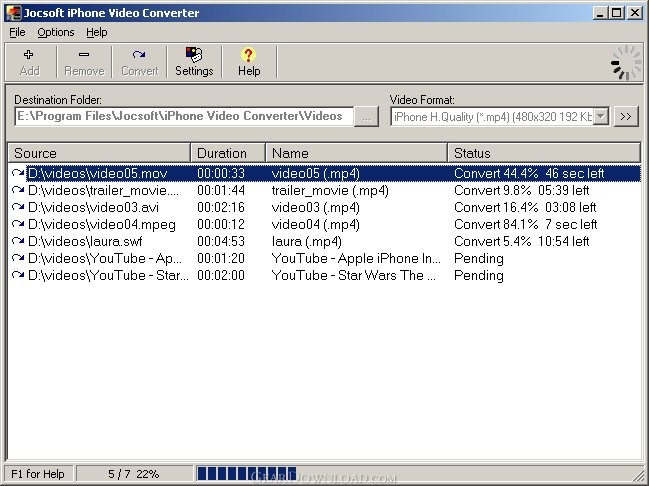Click Pending status of Star Wars row
The image size is (649, 486).
pyautogui.click(x=478, y=275)
